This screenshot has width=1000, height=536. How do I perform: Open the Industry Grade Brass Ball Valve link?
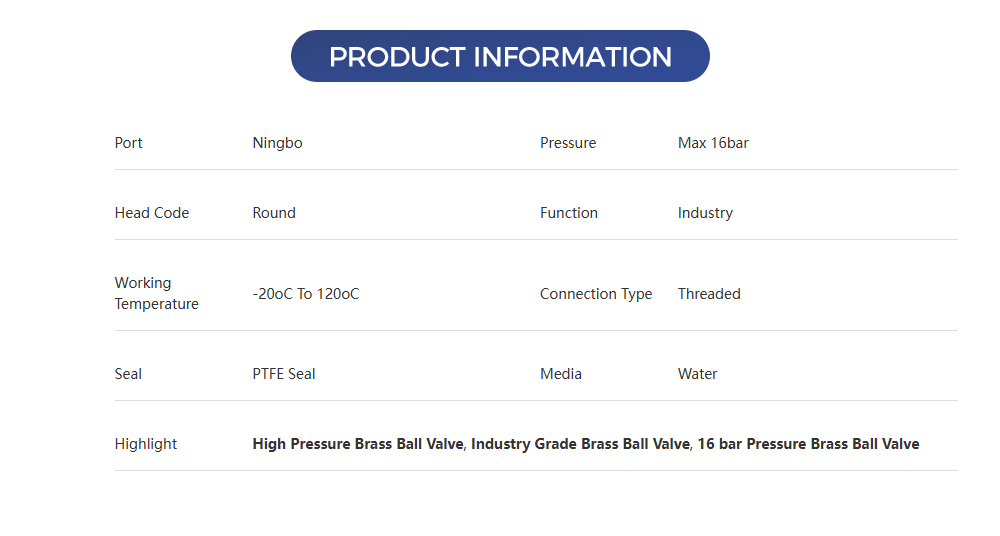point(580,444)
